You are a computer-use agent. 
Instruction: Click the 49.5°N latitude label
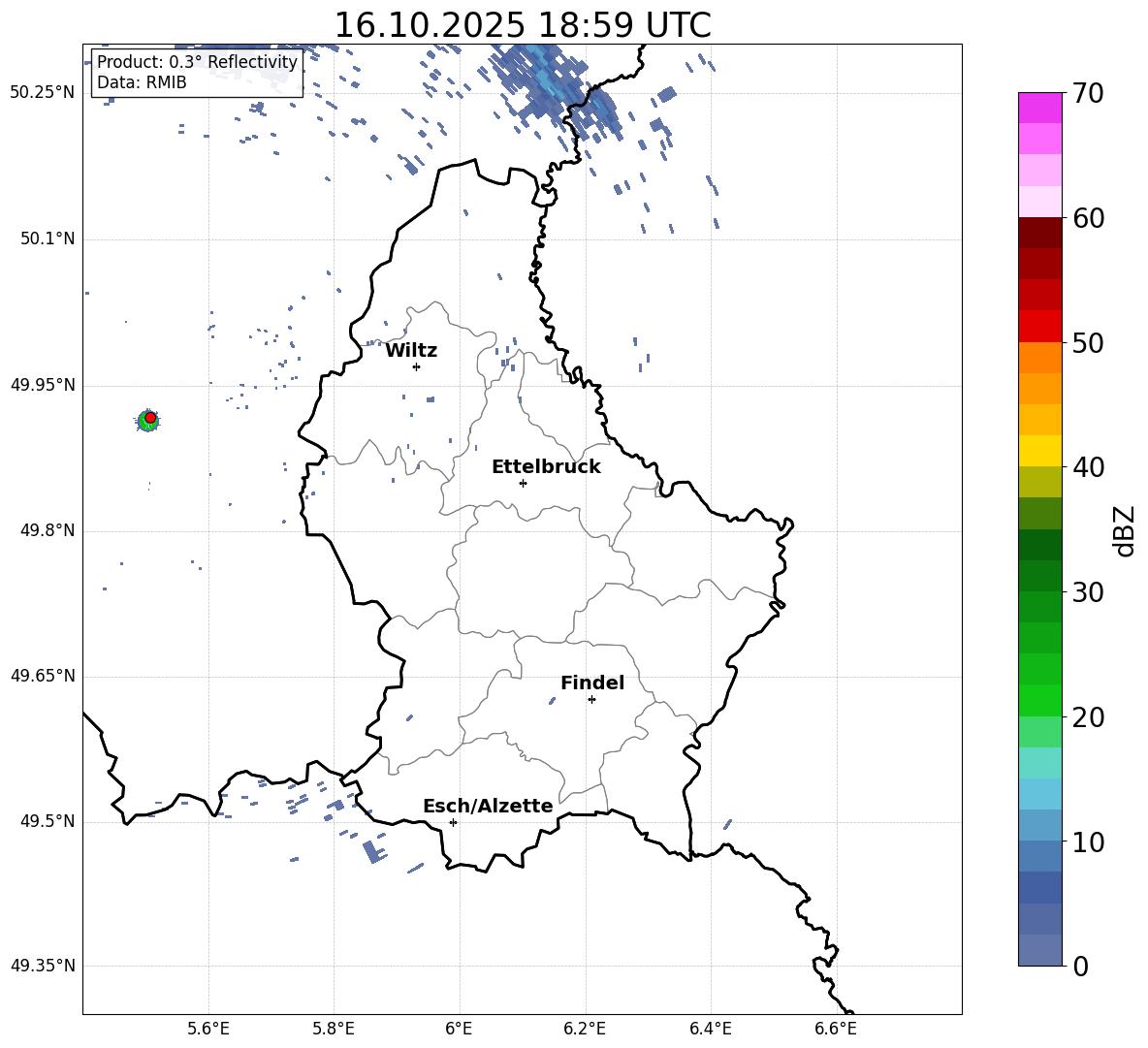pos(48,821)
